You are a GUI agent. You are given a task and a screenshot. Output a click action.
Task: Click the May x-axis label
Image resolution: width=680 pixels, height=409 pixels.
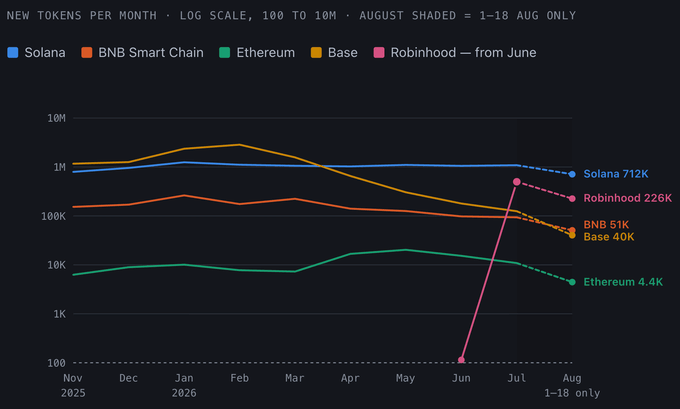pyautogui.click(x=405, y=378)
